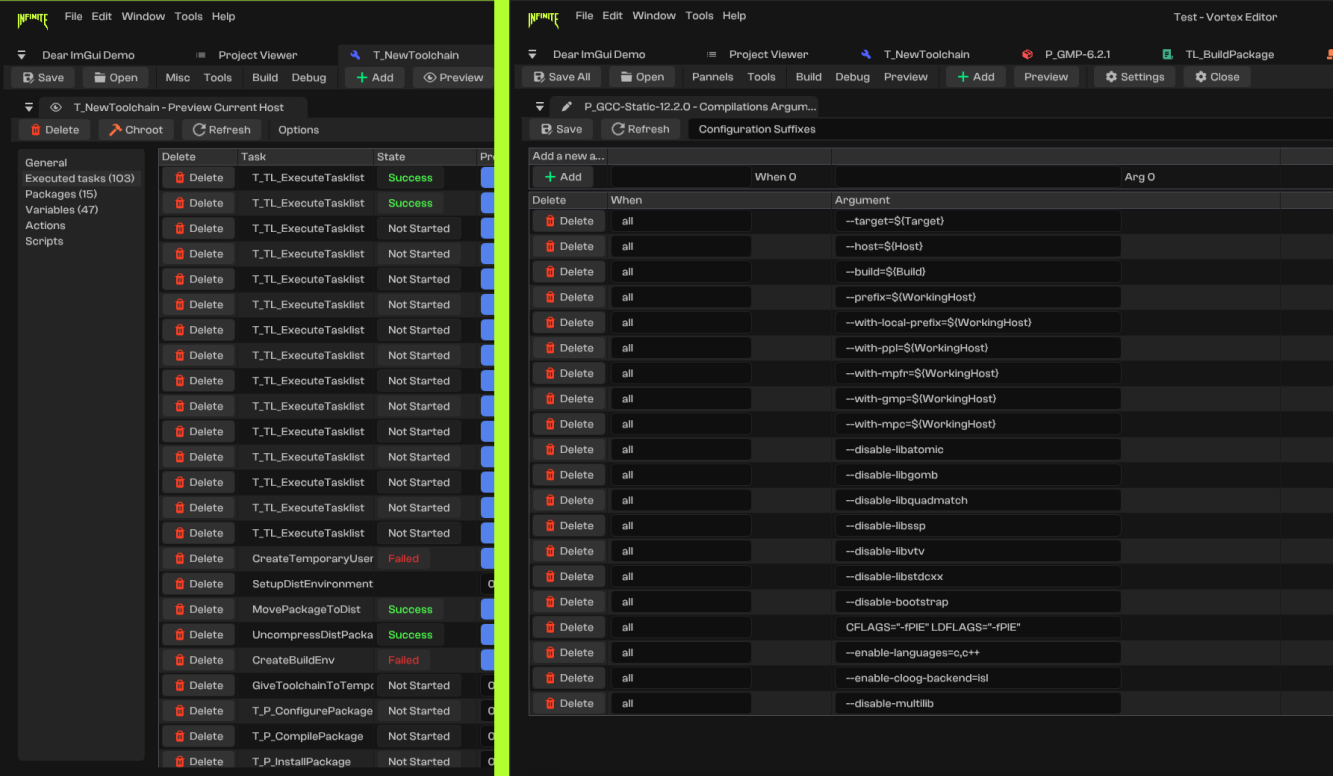The height and width of the screenshot is (776, 1333).
Task: Open tab dropdown beside Preview Current Host tab
Action: click(x=29, y=107)
